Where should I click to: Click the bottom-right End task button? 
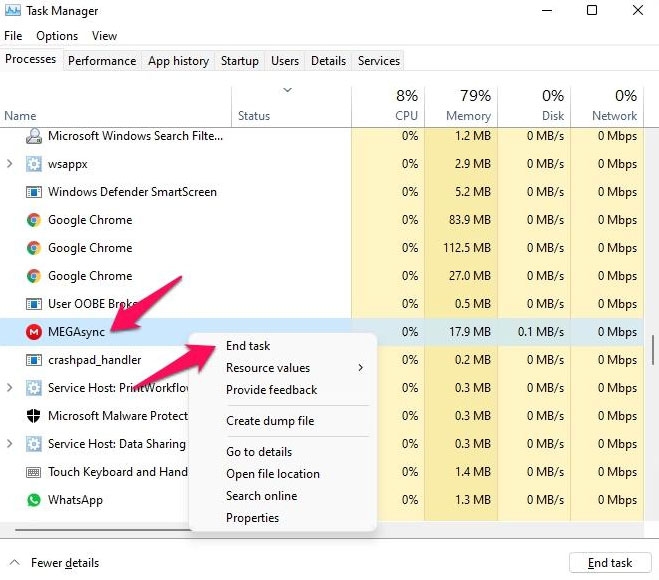pyautogui.click(x=610, y=563)
